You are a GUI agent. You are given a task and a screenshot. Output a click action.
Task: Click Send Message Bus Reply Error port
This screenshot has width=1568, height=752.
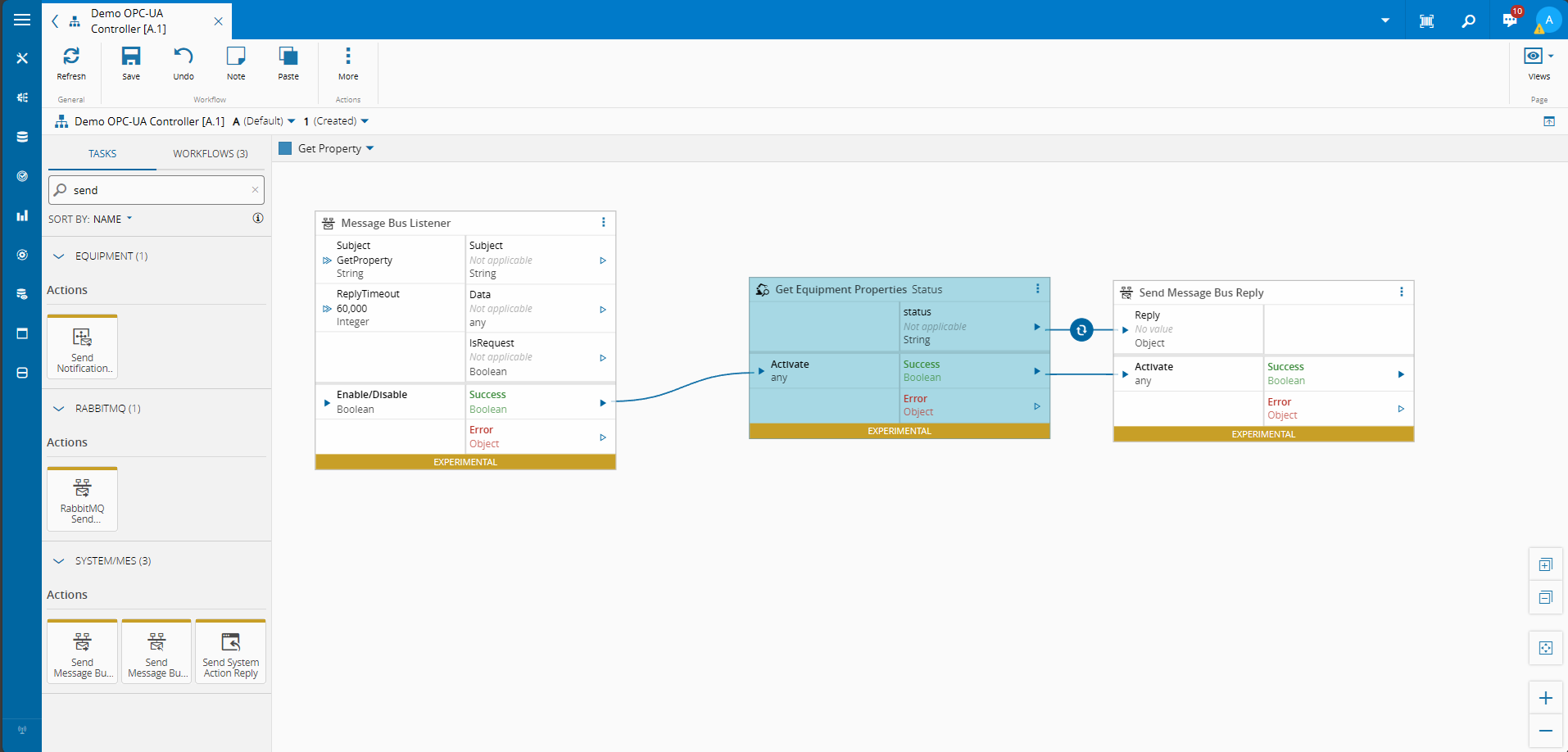[1401, 409]
